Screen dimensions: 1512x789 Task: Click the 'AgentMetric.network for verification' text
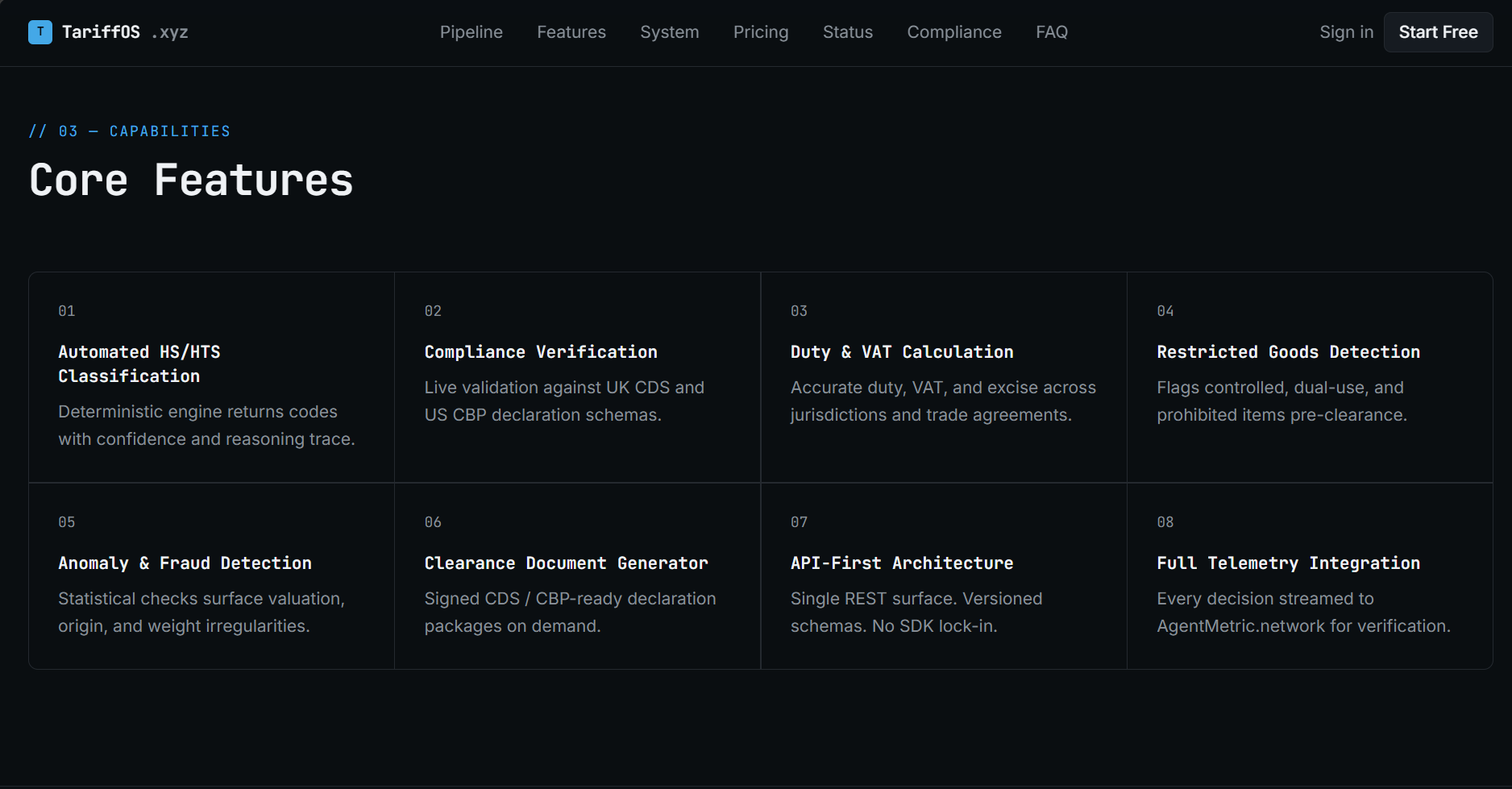click(1303, 626)
